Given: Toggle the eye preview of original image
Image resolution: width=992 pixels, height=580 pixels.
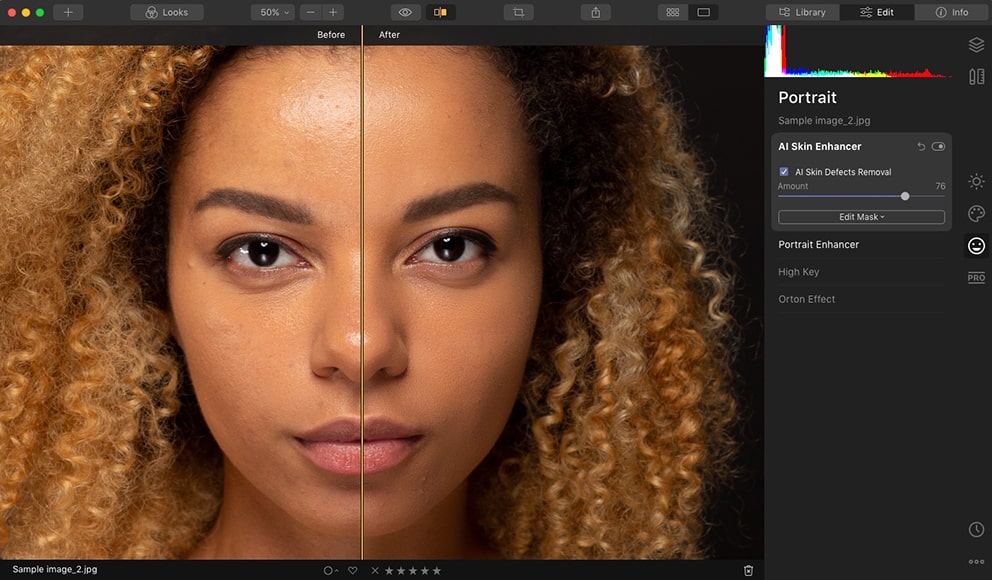Looking at the screenshot, I should [x=405, y=12].
